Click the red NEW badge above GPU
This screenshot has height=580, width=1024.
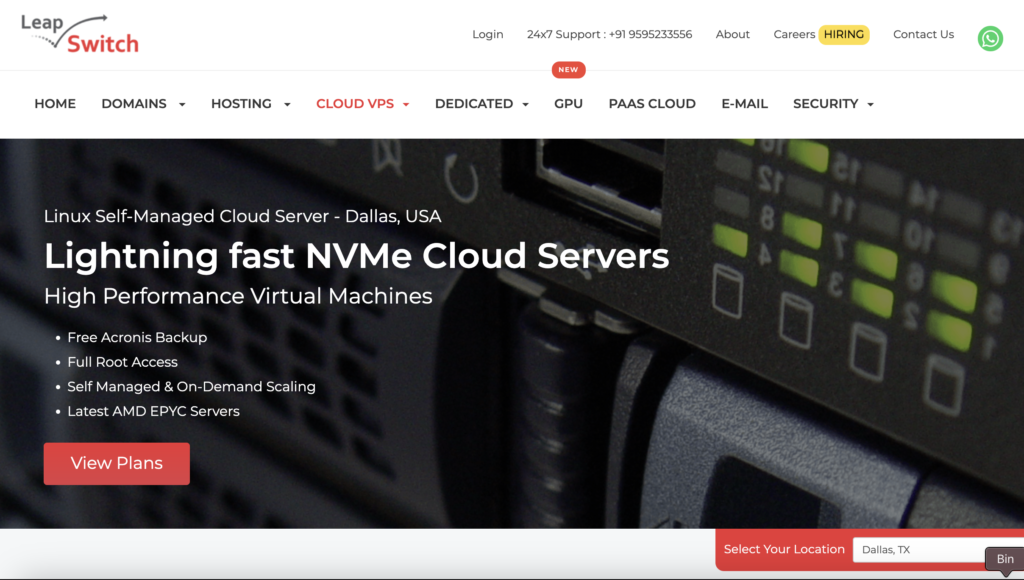pos(568,70)
